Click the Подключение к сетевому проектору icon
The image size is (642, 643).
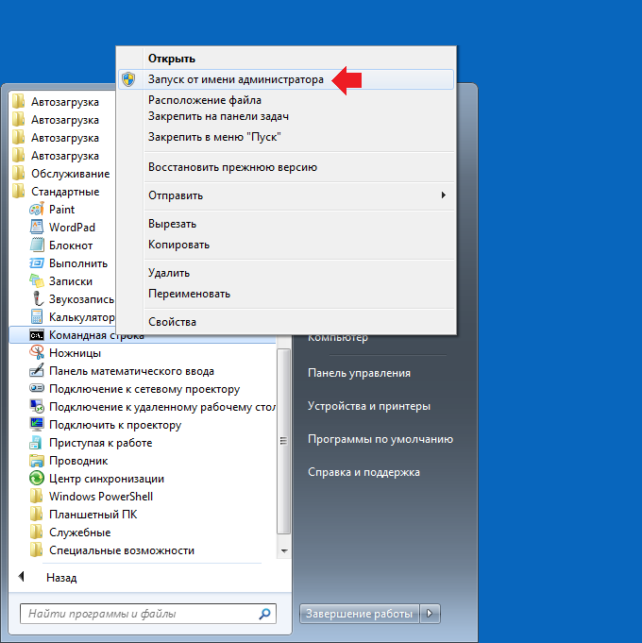pos(36,388)
